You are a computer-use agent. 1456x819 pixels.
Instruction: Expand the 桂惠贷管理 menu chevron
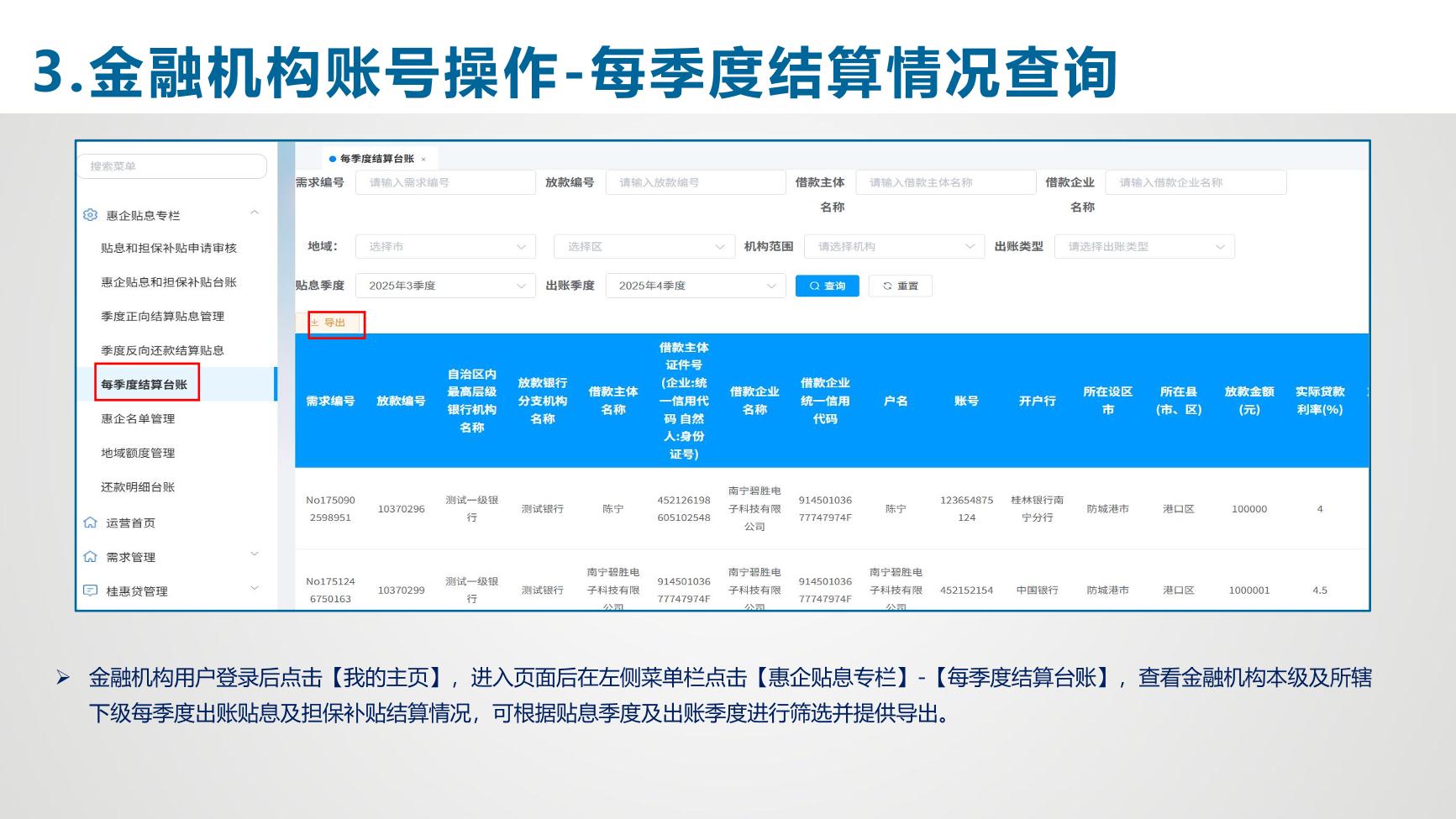tap(254, 588)
